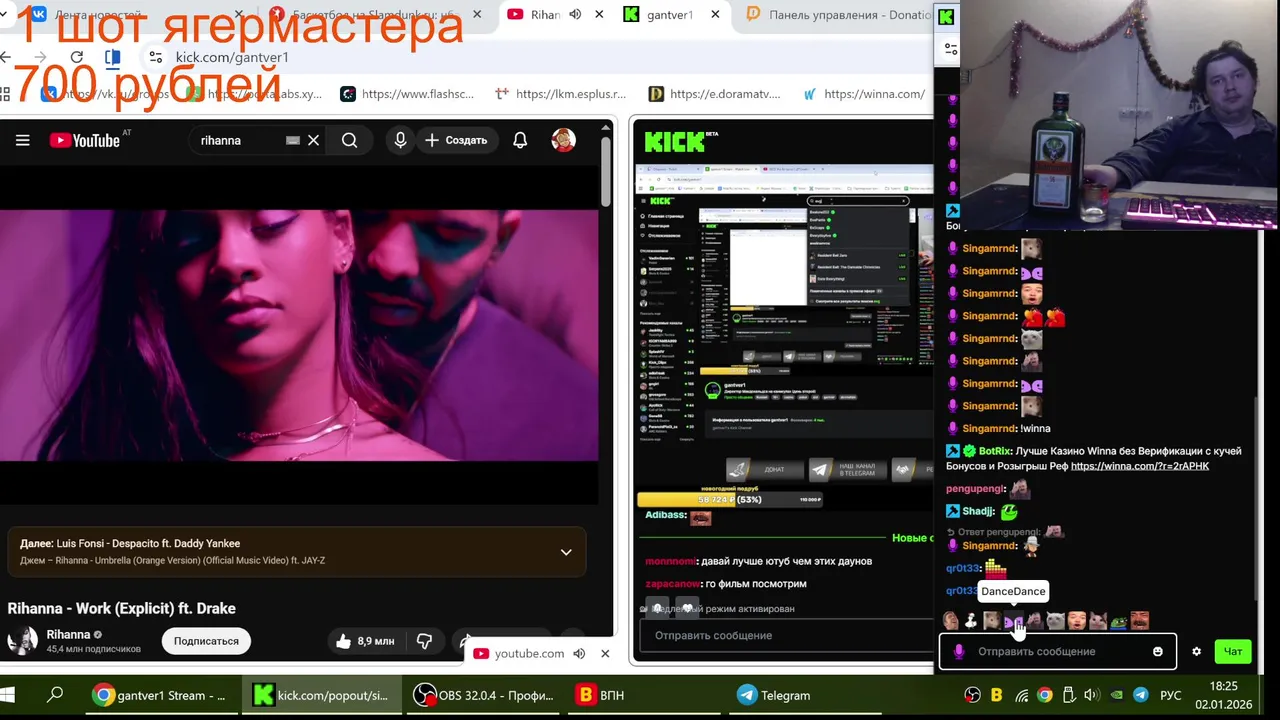Clear the rihanna search query with X
1280x720 pixels.
tap(313, 140)
